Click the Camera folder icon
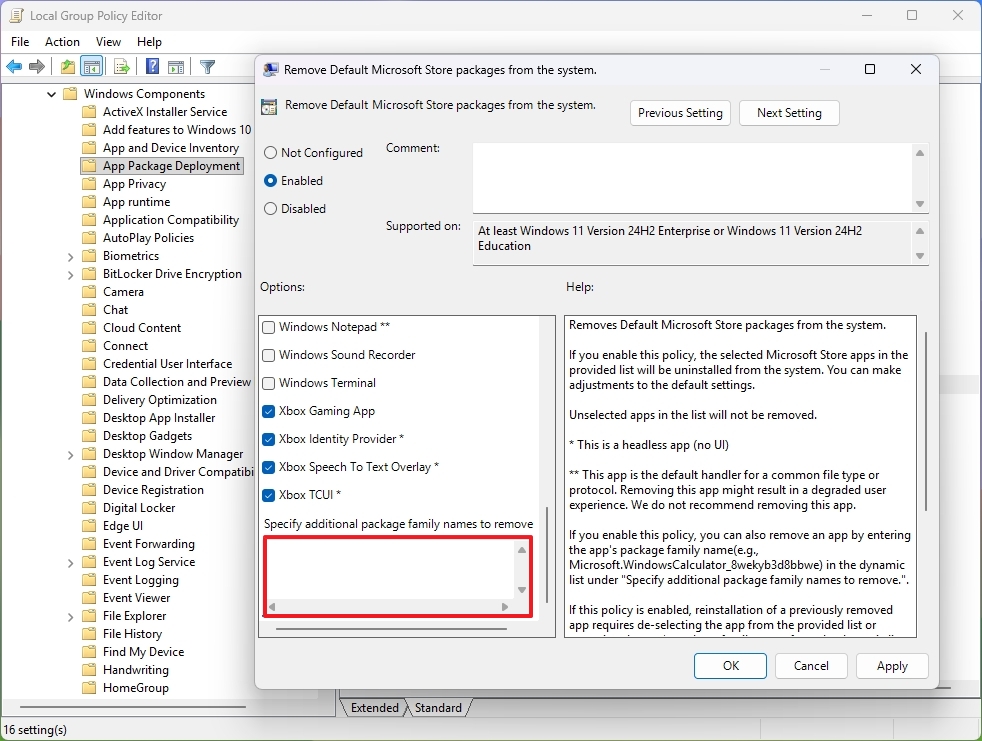The height and width of the screenshot is (741, 982). pyautogui.click(x=90, y=292)
